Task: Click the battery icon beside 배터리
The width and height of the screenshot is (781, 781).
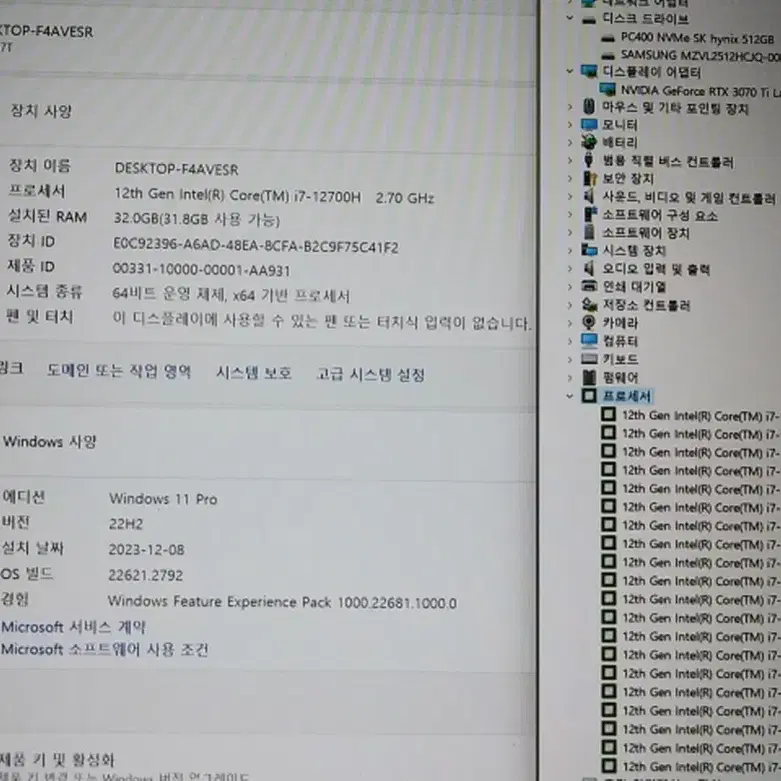Action: (x=589, y=142)
